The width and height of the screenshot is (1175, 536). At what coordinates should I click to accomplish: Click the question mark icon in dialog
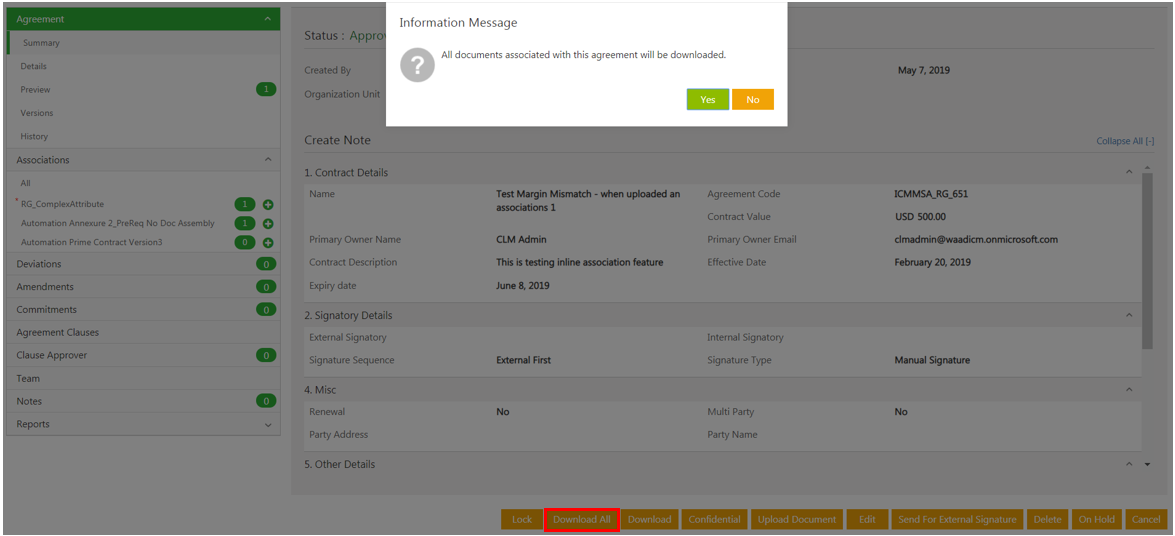click(x=417, y=65)
